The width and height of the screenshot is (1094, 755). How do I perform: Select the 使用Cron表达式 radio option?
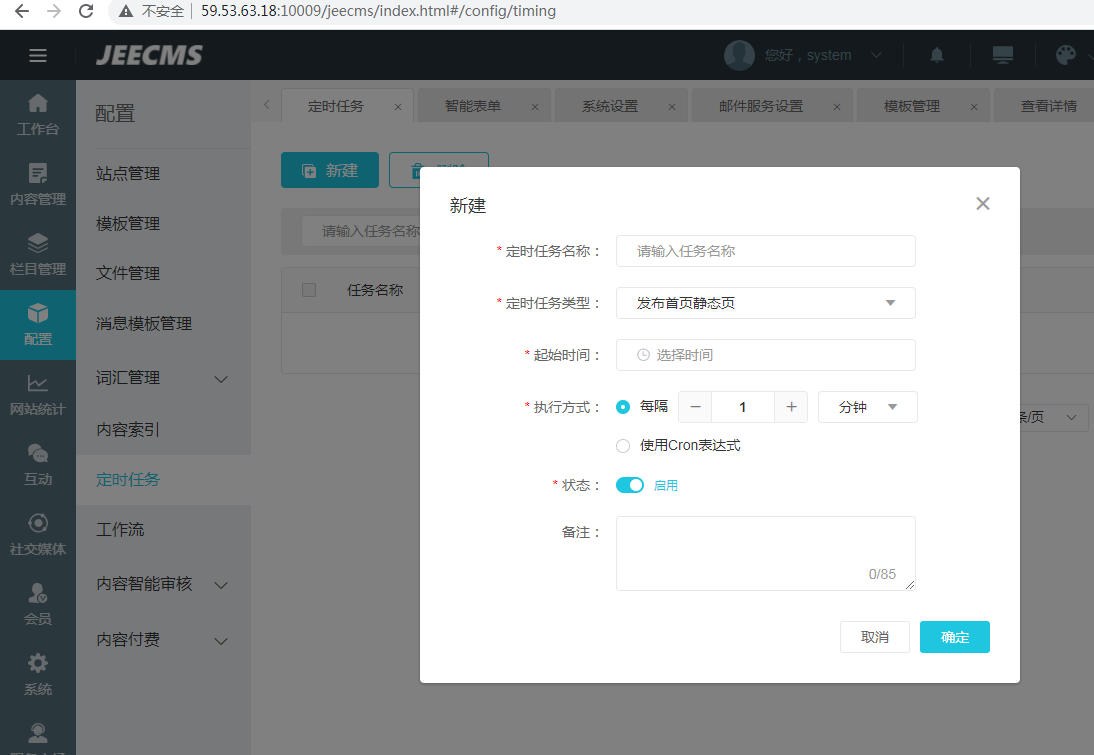coord(623,446)
